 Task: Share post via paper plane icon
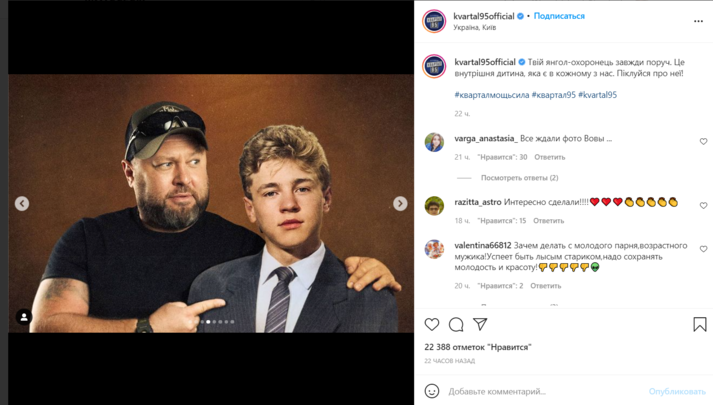coord(480,324)
